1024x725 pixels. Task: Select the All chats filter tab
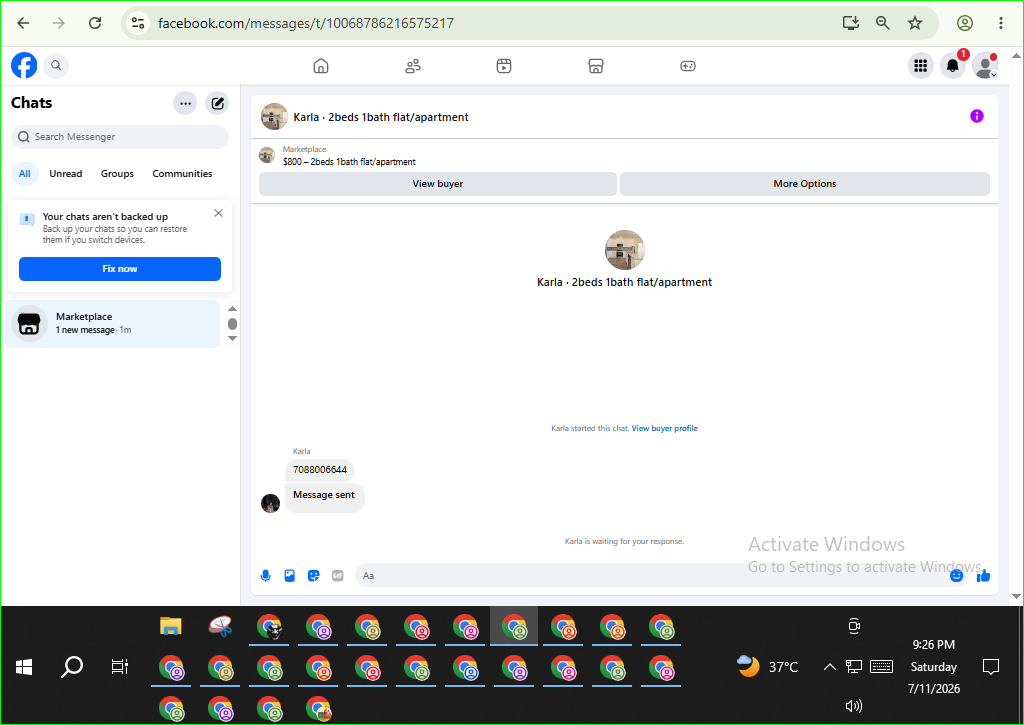25,174
